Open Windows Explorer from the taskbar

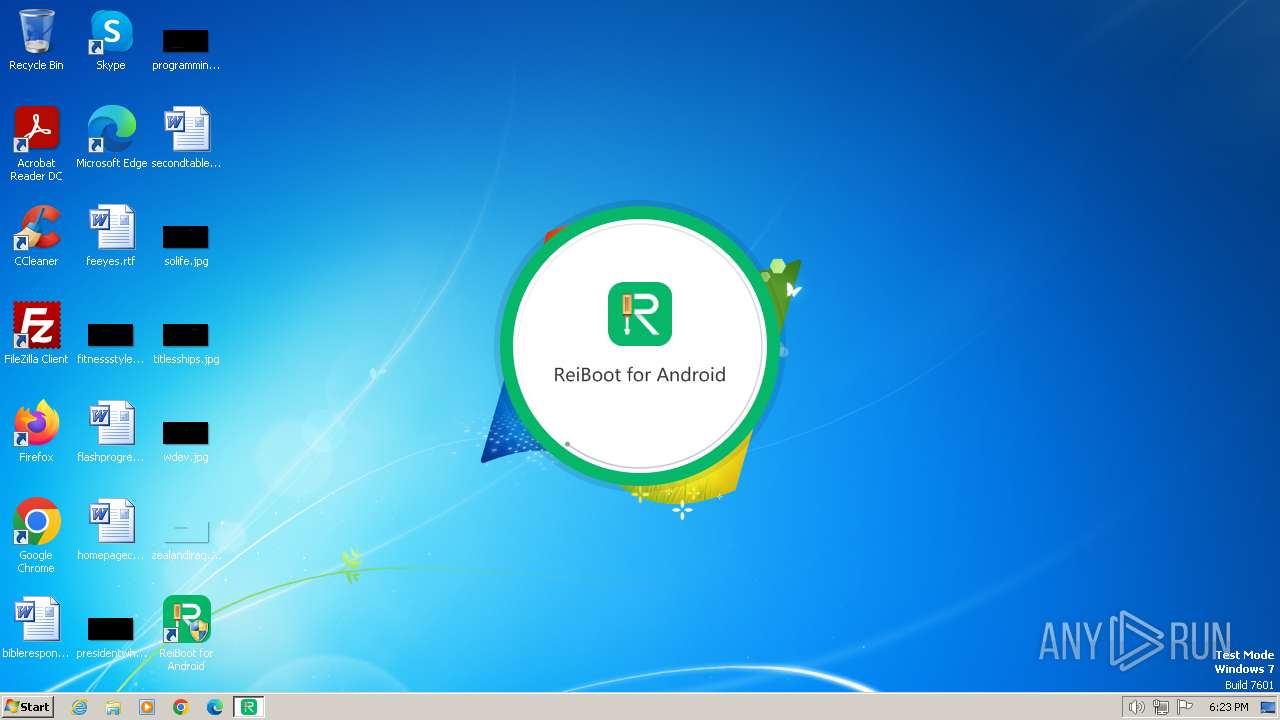(x=113, y=707)
